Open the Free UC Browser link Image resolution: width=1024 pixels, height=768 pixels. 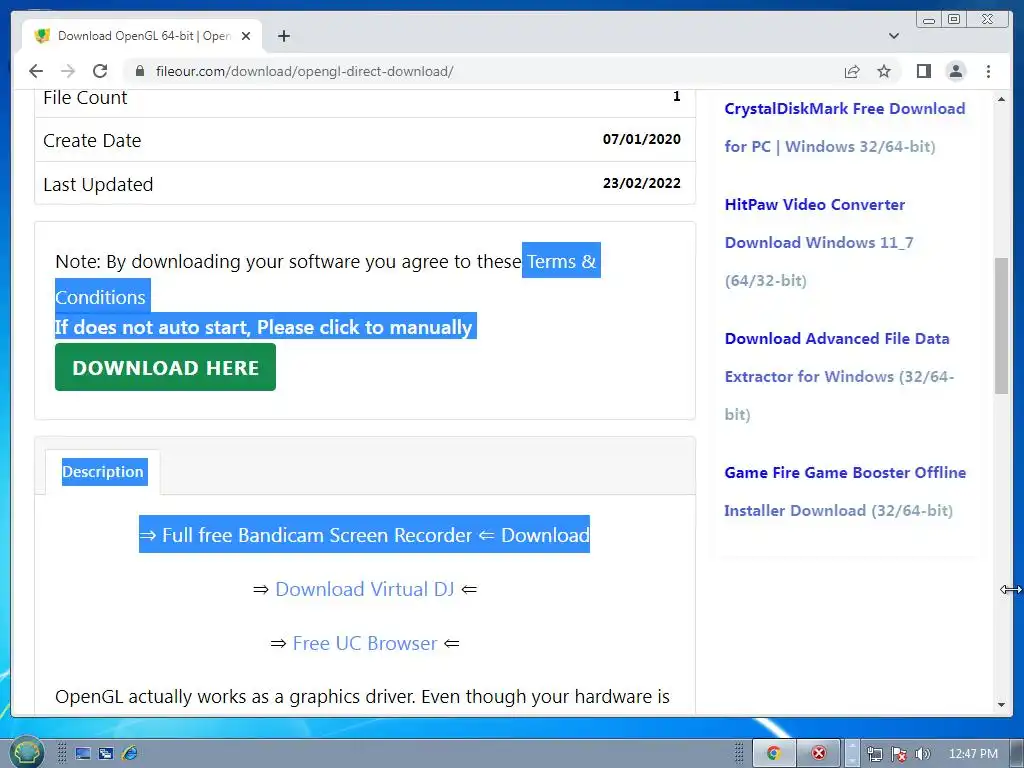click(x=364, y=643)
